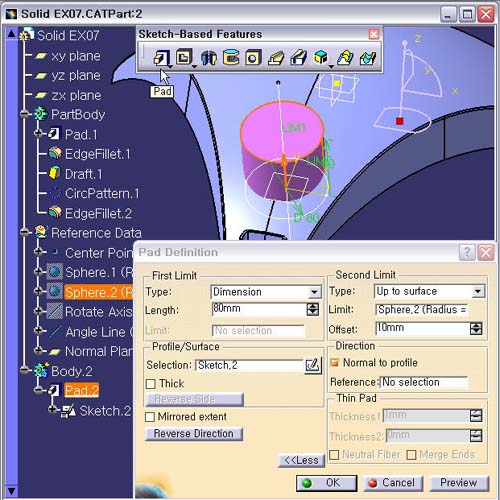This screenshot has height=500, width=500.
Task: Open First Limit Type dropdown
Action: 314,292
